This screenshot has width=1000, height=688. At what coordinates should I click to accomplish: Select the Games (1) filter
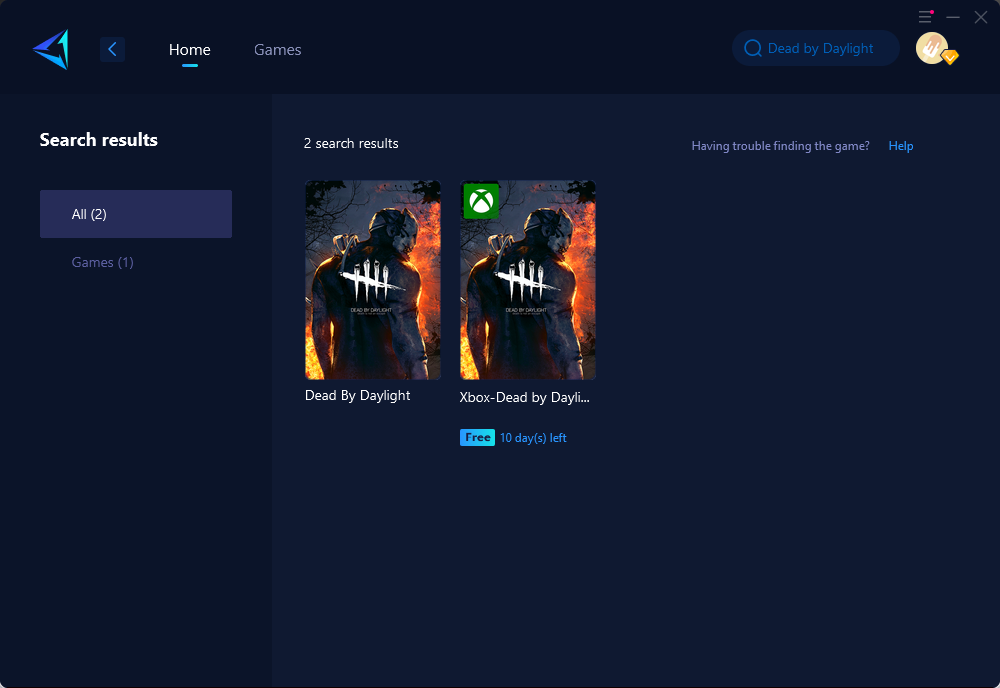(x=103, y=262)
